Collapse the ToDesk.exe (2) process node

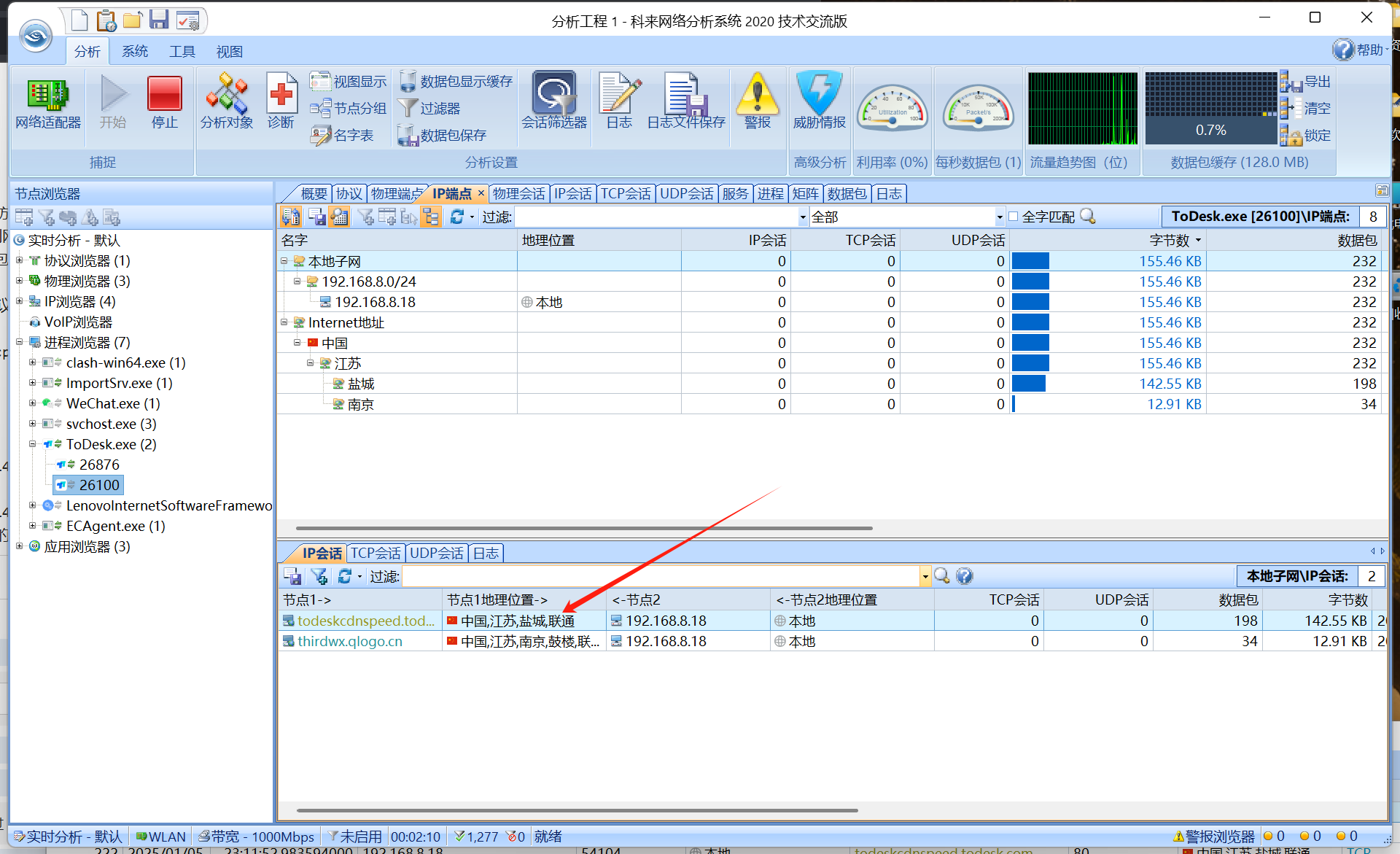[x=32, y=444]
